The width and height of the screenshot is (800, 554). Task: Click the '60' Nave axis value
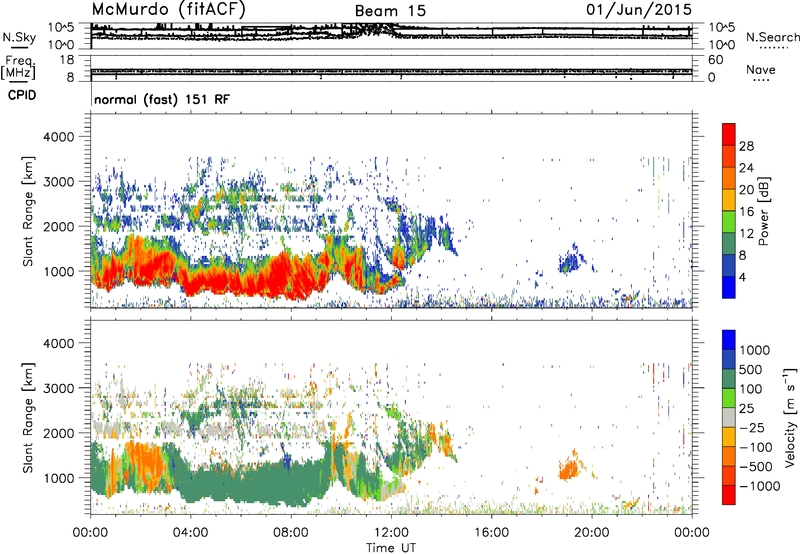(715, 60)
